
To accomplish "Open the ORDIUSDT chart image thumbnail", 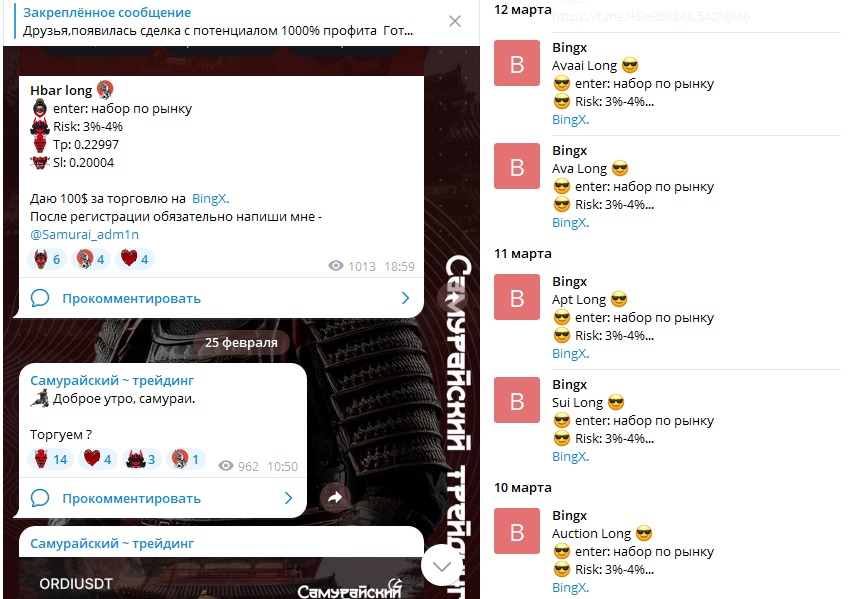I will 221,578.
